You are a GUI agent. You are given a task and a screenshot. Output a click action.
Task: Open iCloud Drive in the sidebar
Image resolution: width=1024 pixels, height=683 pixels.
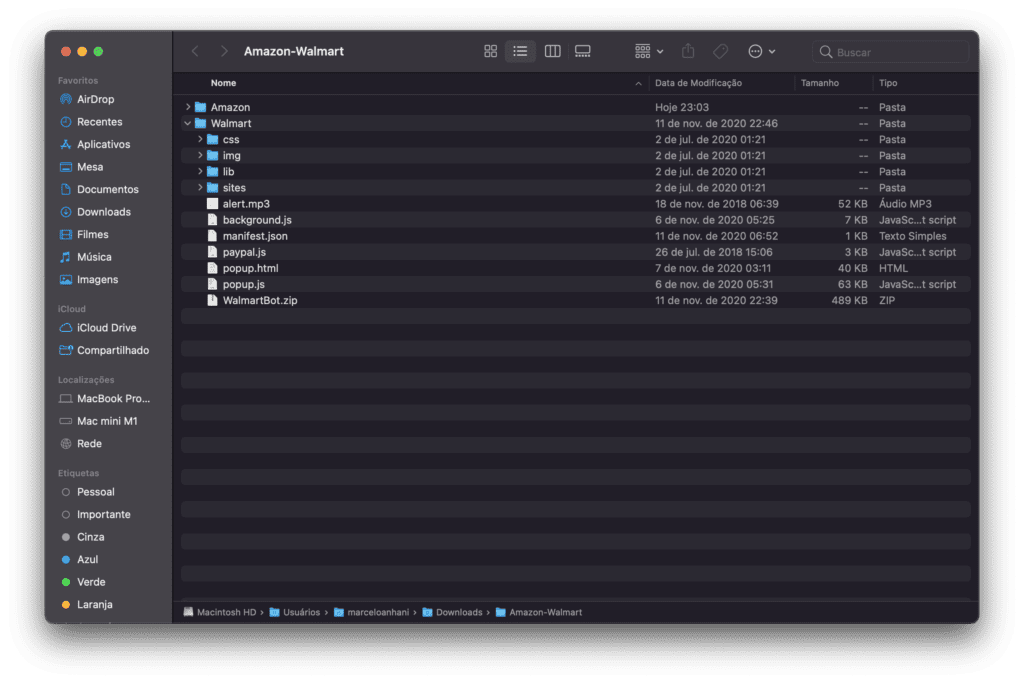point(106,328)
